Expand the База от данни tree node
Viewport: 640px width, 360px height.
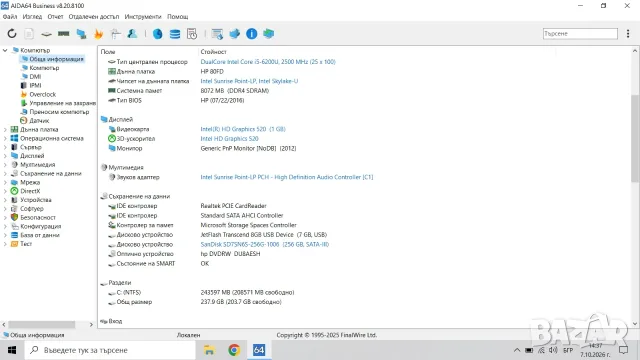(5, 235)
